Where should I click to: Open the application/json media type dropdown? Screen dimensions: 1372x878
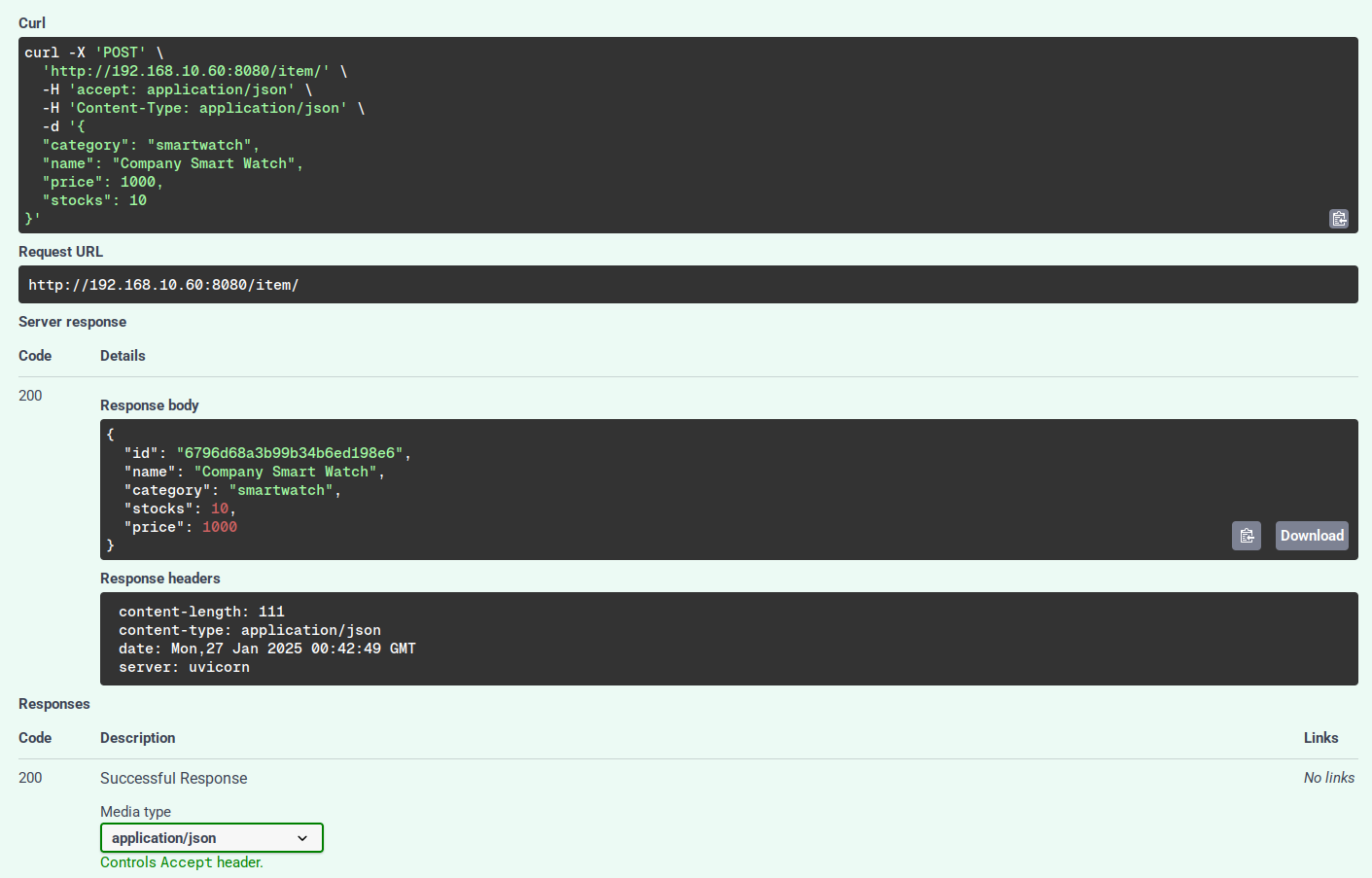(211, 838)
